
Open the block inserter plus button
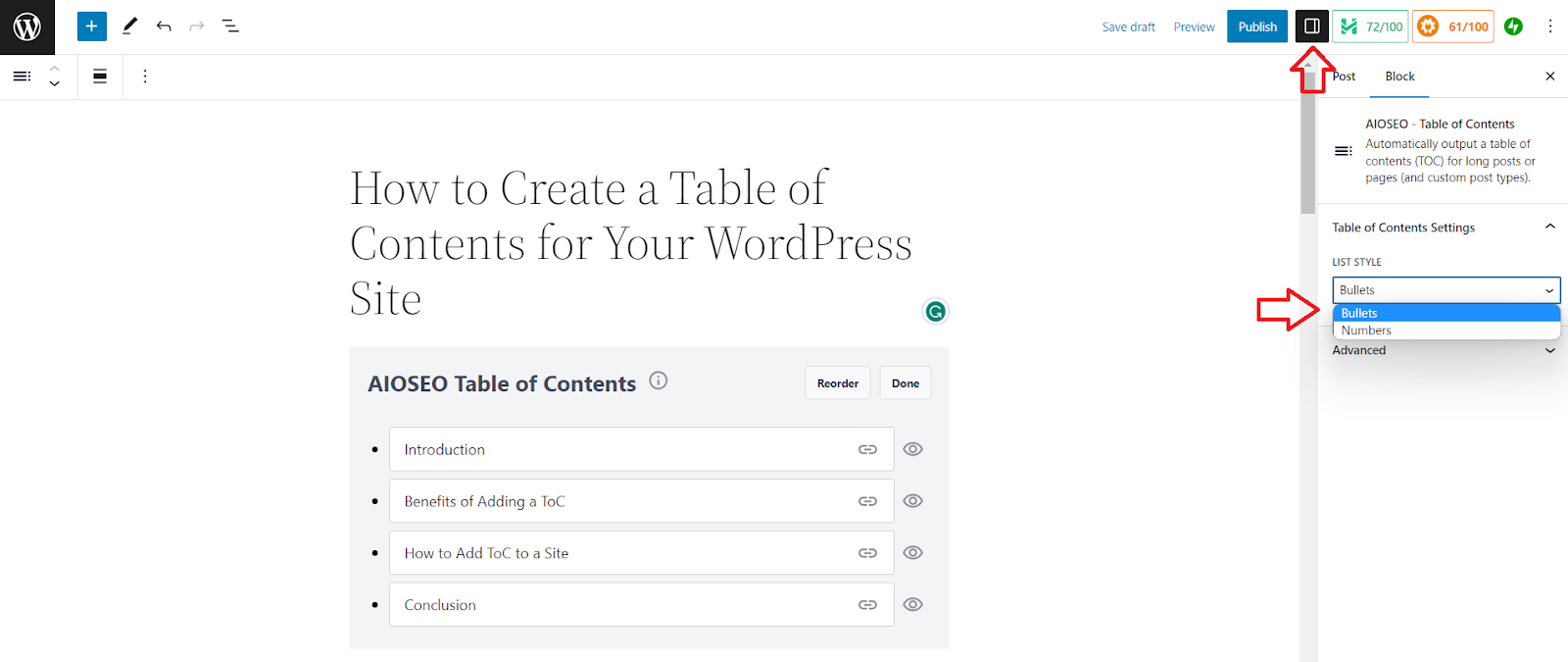pyautogui.click(x=91, y=26)
